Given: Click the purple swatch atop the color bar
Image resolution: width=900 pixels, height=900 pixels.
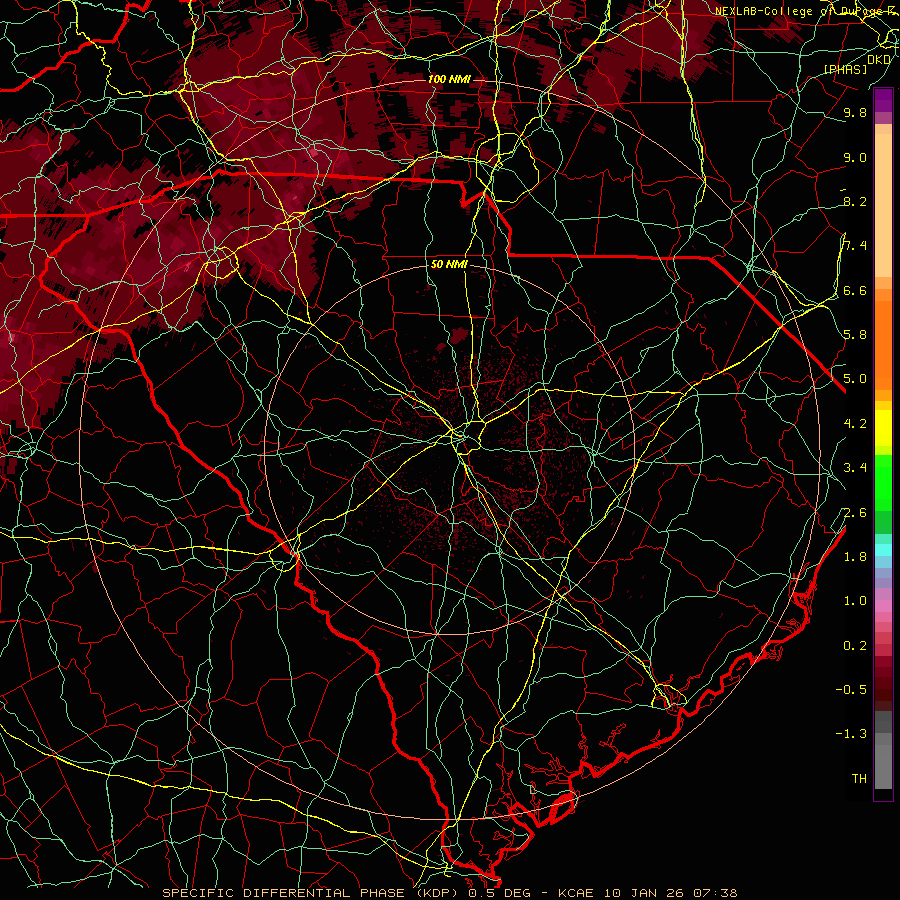Looking at the screenshot, I should [x=883, y=100].
